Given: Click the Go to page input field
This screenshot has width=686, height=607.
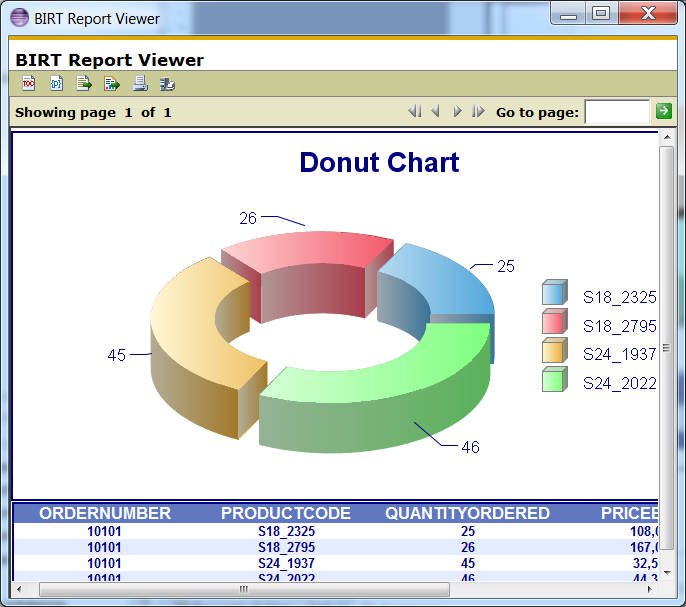Looking at the screenshot, I should 616,112.
